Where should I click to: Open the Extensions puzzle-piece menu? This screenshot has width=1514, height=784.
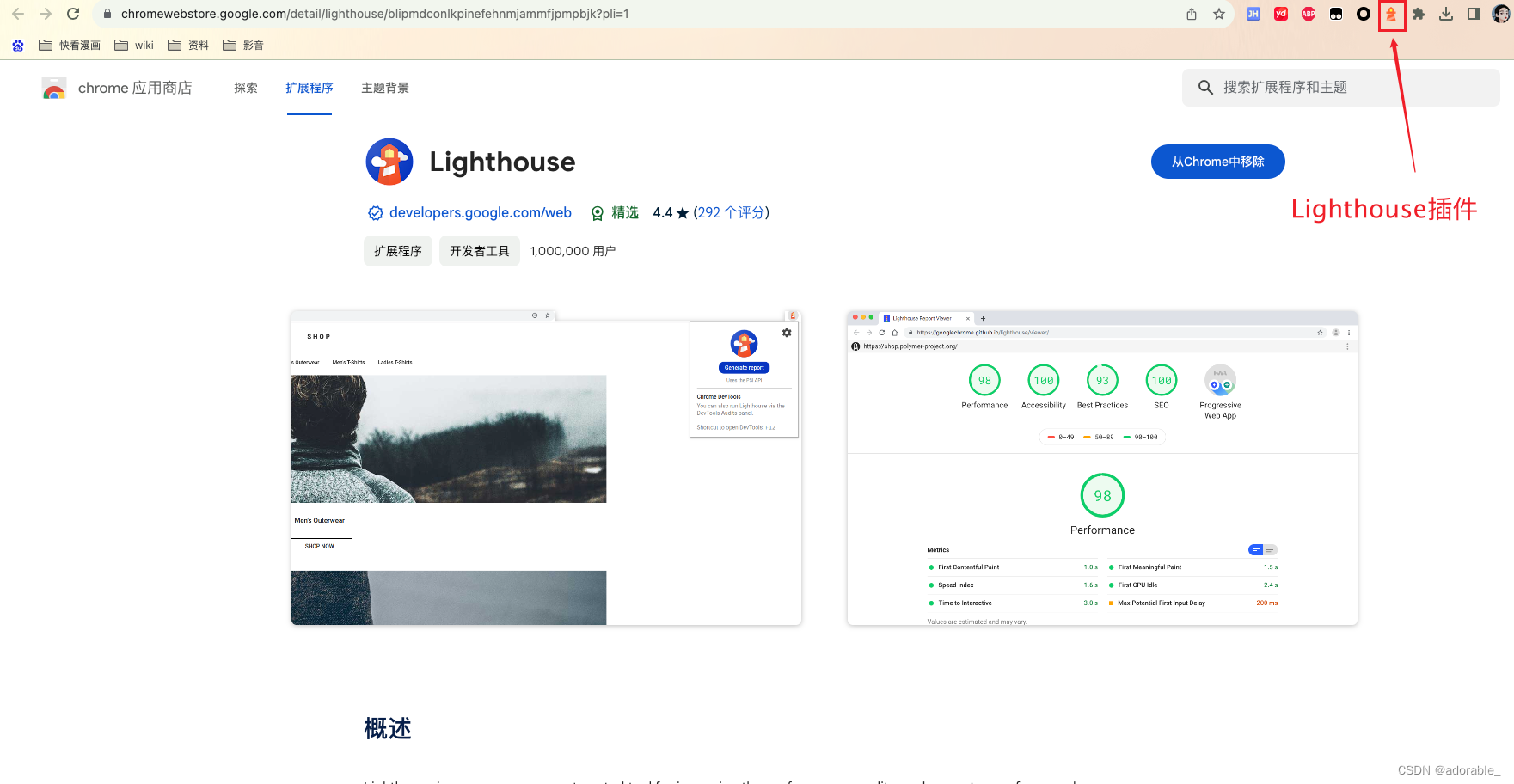(x=1419, y=14)
